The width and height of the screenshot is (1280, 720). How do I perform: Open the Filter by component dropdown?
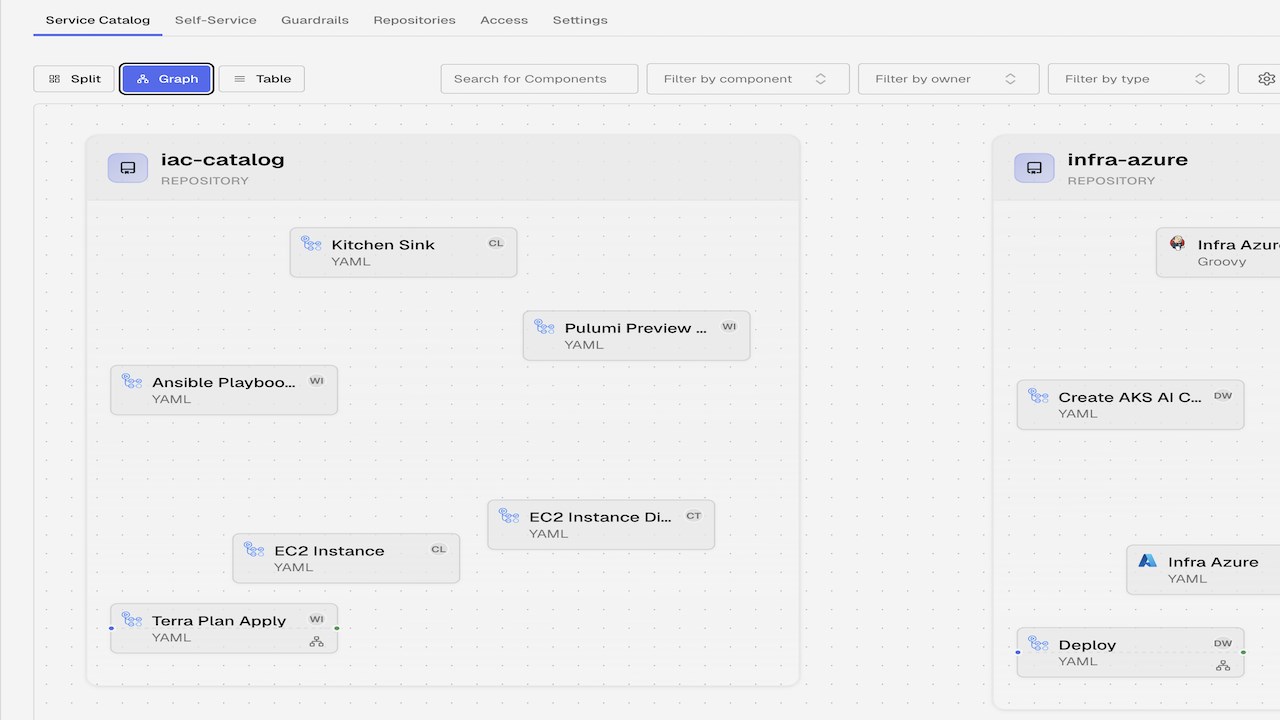click(x=748, y=79)
